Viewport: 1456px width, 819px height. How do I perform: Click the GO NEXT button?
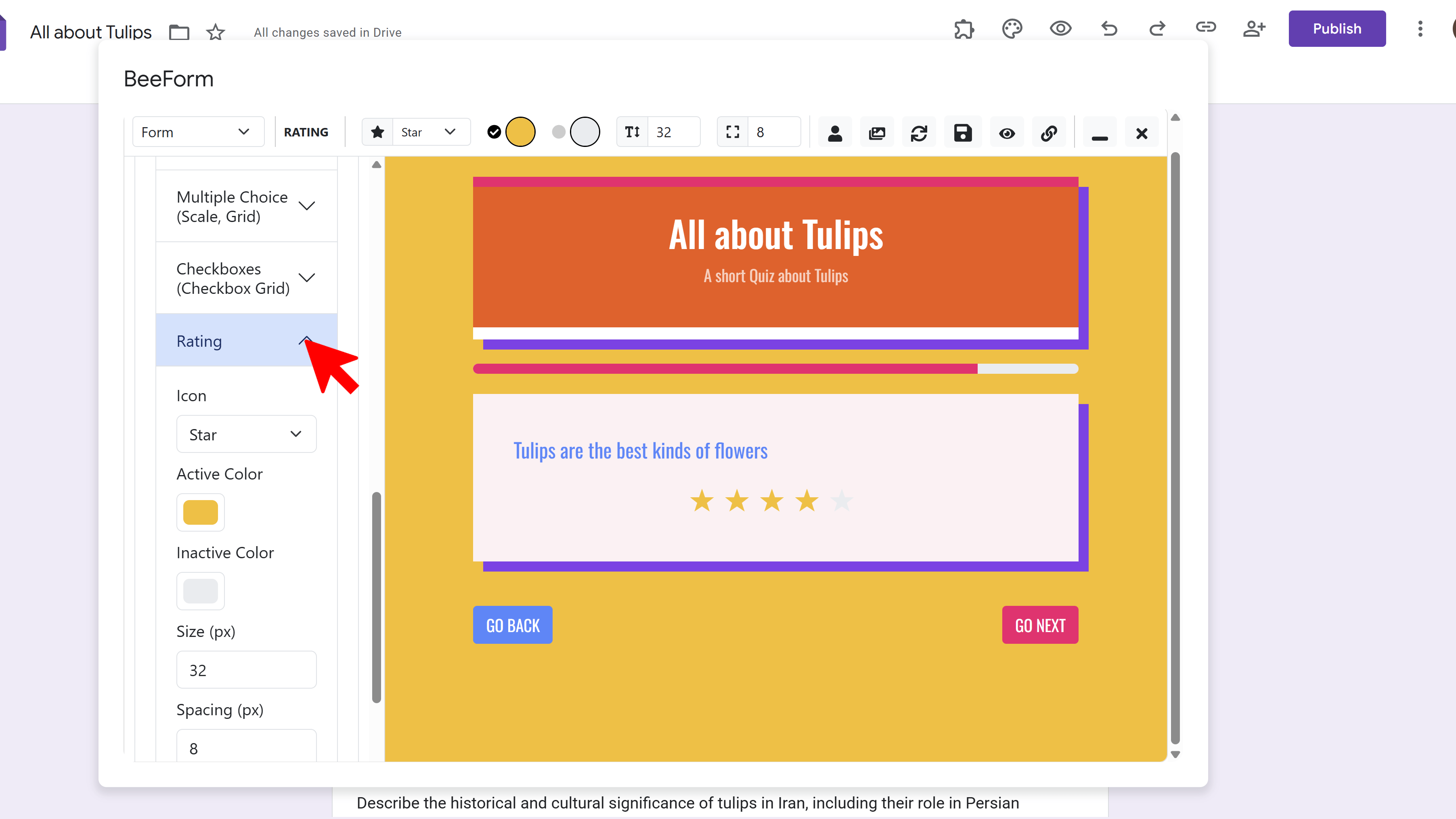tap(1040, 624)
